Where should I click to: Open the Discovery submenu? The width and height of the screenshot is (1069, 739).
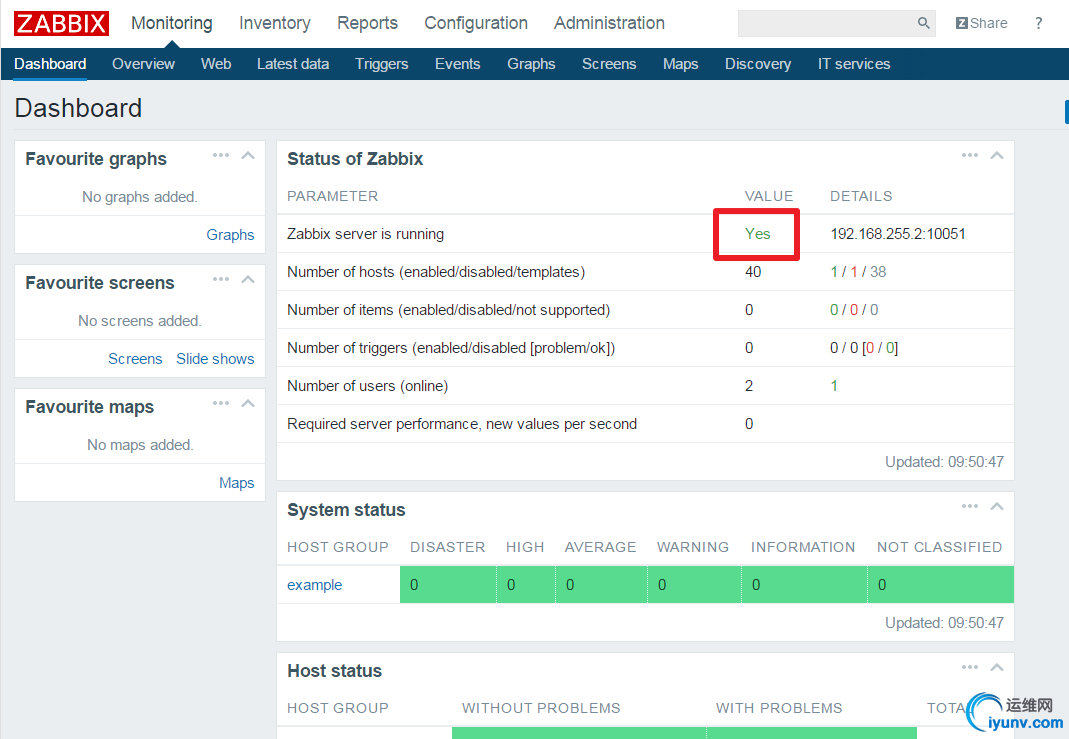[758, 64]
